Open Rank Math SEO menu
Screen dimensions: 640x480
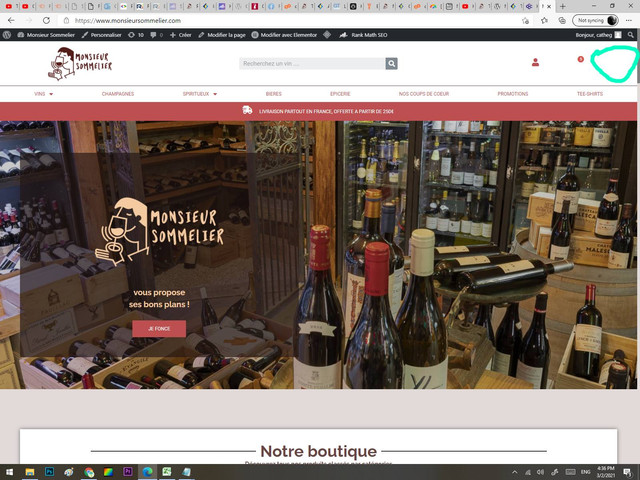[x=363, y=35]
